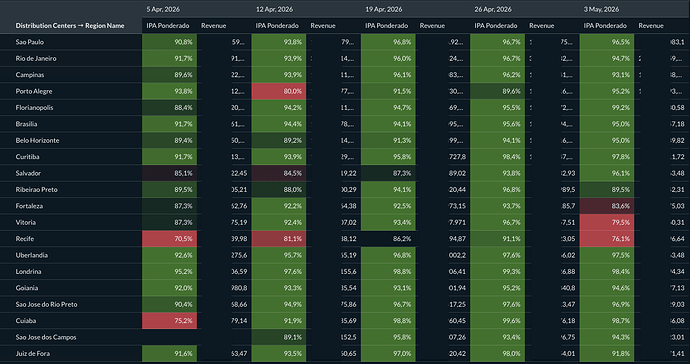Select the Brasilia row label
Screen dimensions: 690x364
pyautogui.click(x=26, y=124)
